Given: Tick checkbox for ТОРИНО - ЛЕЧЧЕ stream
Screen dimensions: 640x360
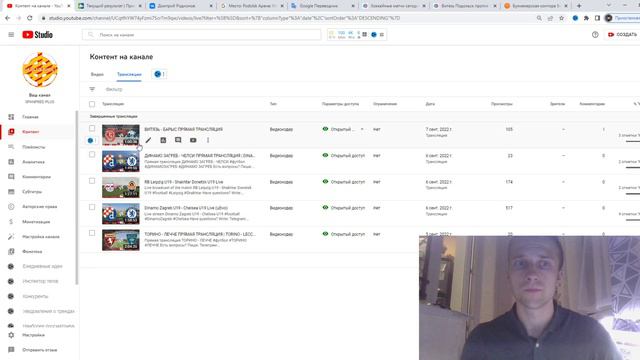Looking at the screenshot, I should (92, 233).
